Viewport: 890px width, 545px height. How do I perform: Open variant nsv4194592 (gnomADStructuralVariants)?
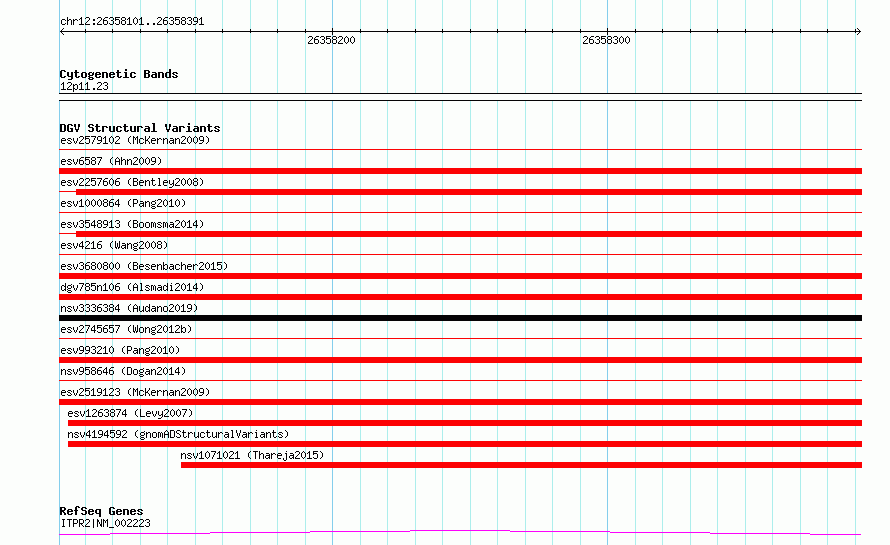point(178,434)
